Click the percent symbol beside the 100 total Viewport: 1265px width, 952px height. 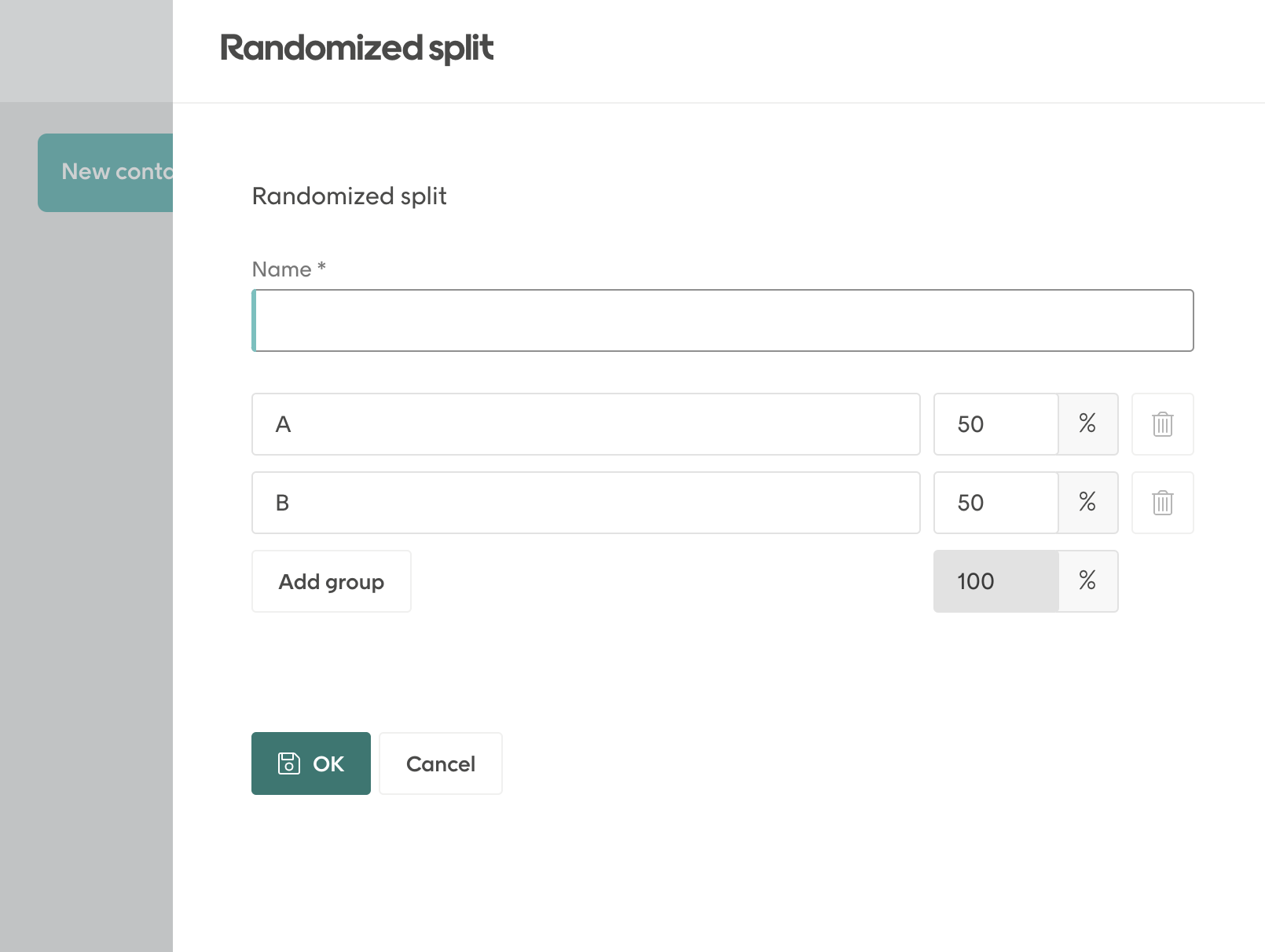pos(1088,581)
